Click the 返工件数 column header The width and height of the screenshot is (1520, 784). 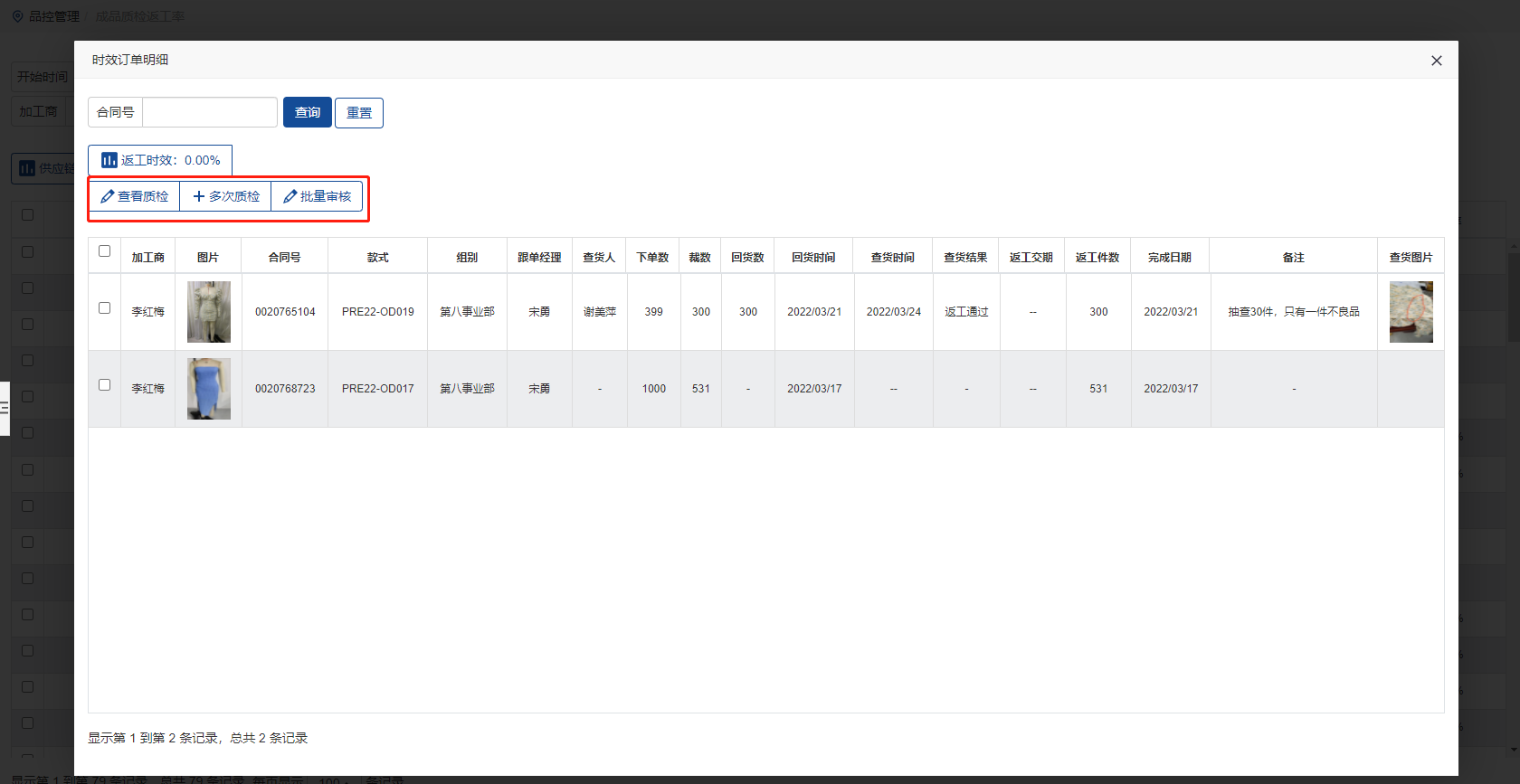pos(1098,258)
